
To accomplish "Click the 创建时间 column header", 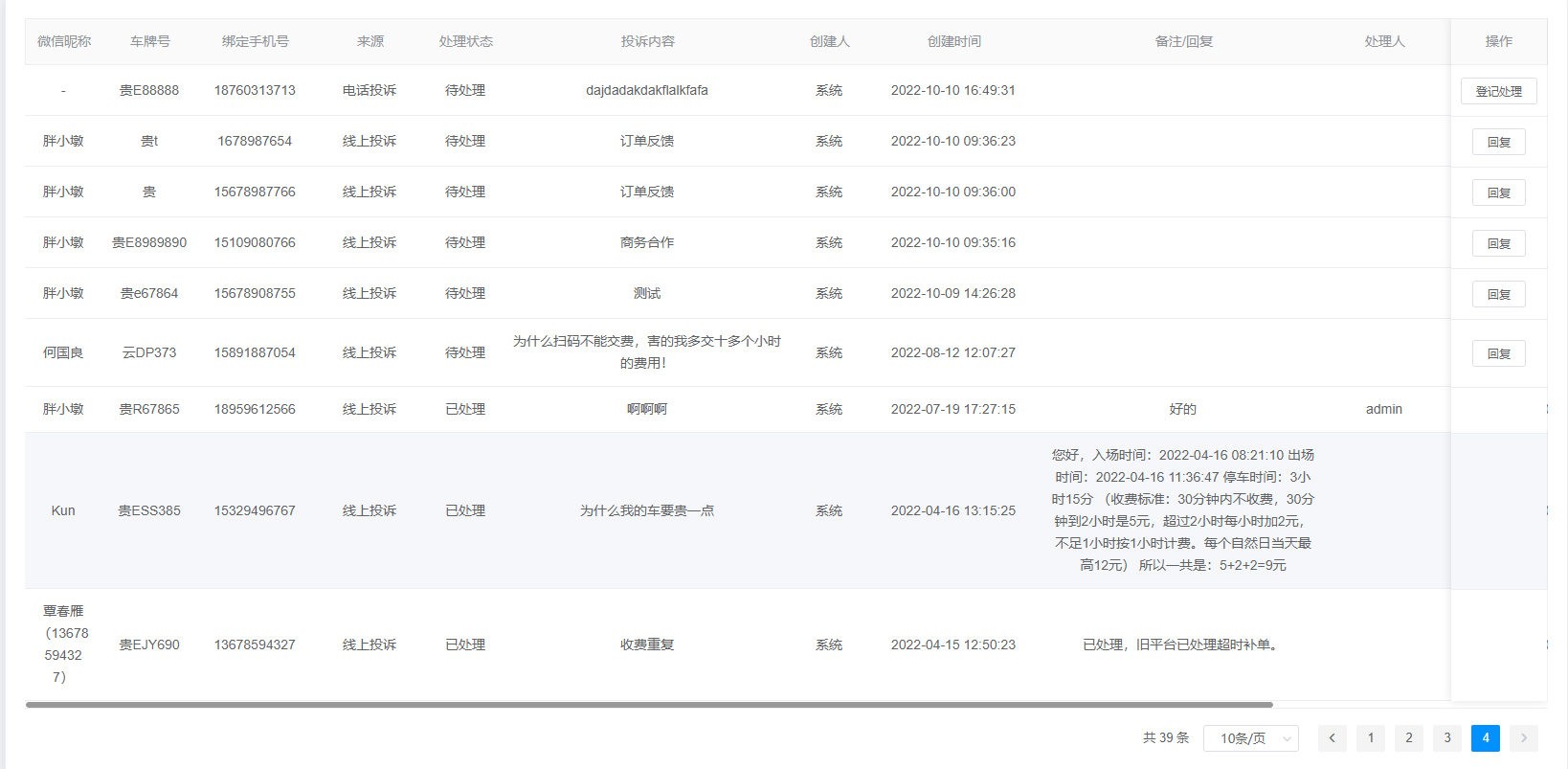I will click(x=953, y=41).
